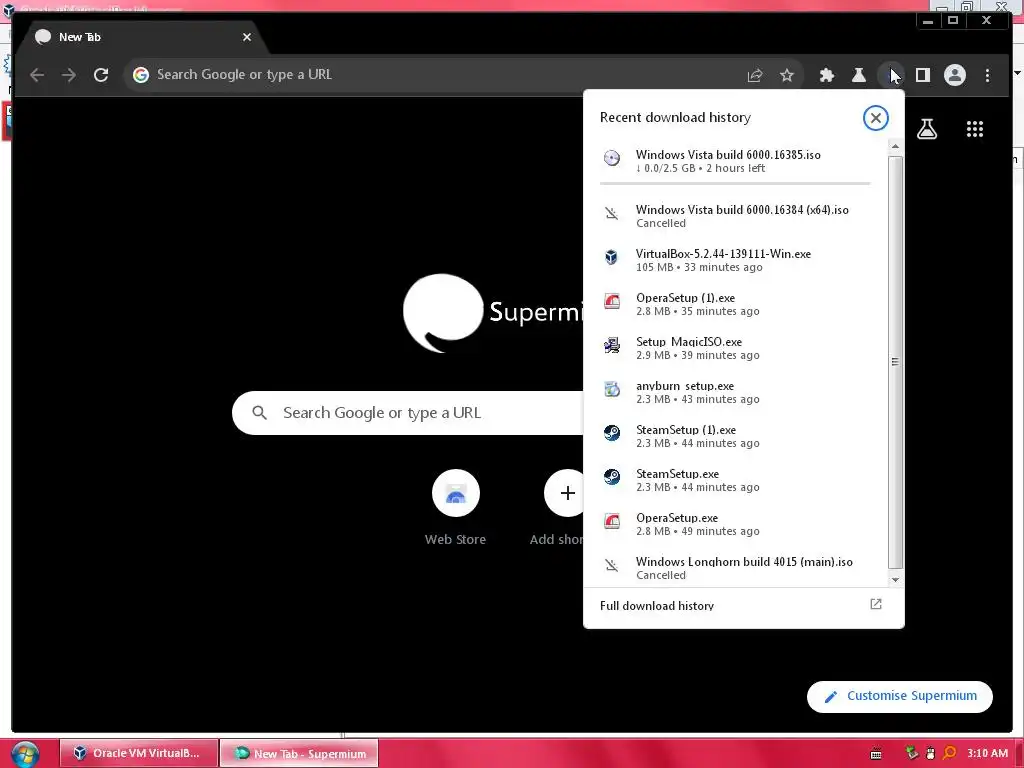
Task: Open the Windows Start orb
Action: pos(25,754)
